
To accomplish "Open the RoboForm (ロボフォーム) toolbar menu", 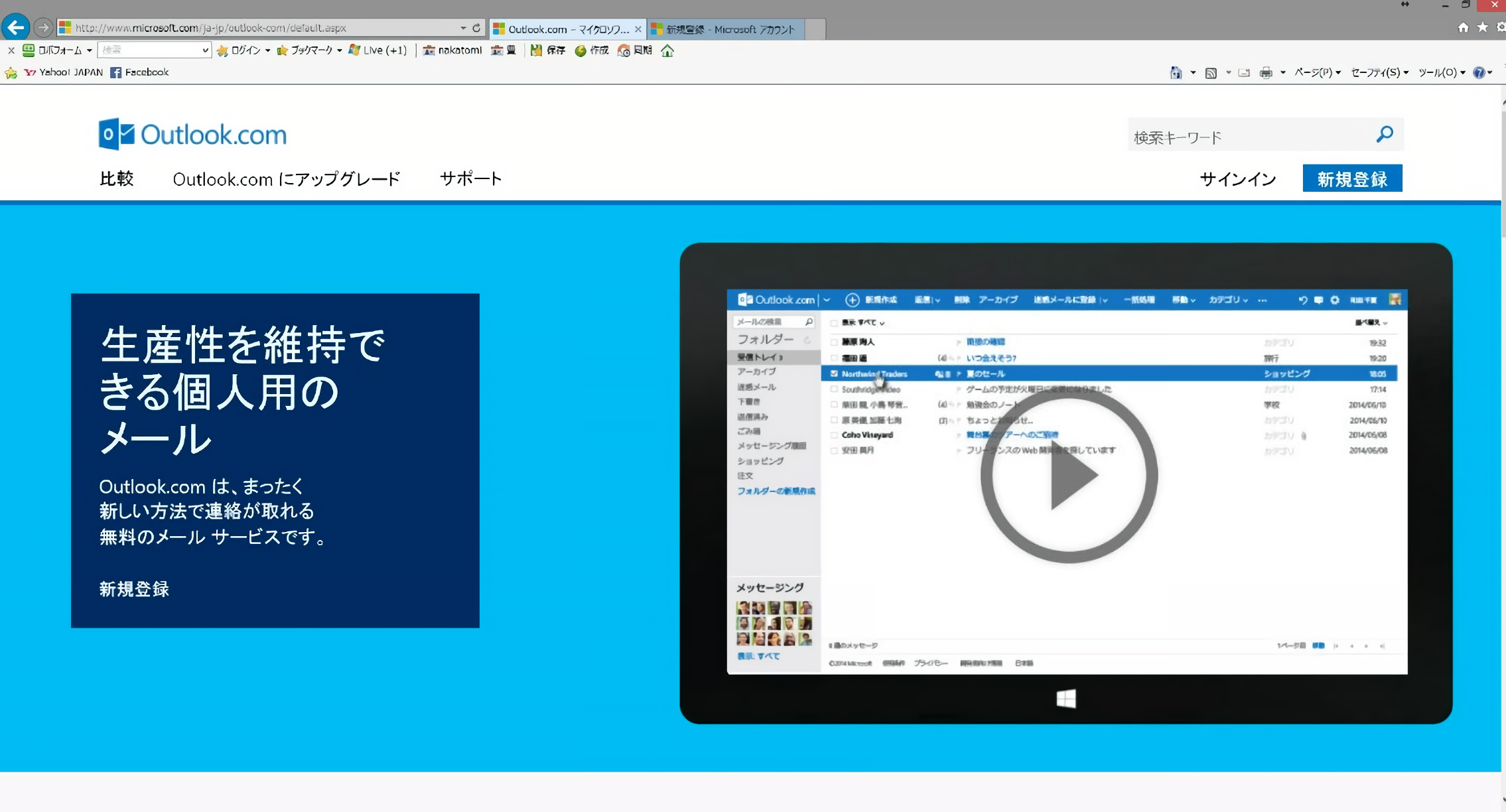I will (x=57, y=50).
